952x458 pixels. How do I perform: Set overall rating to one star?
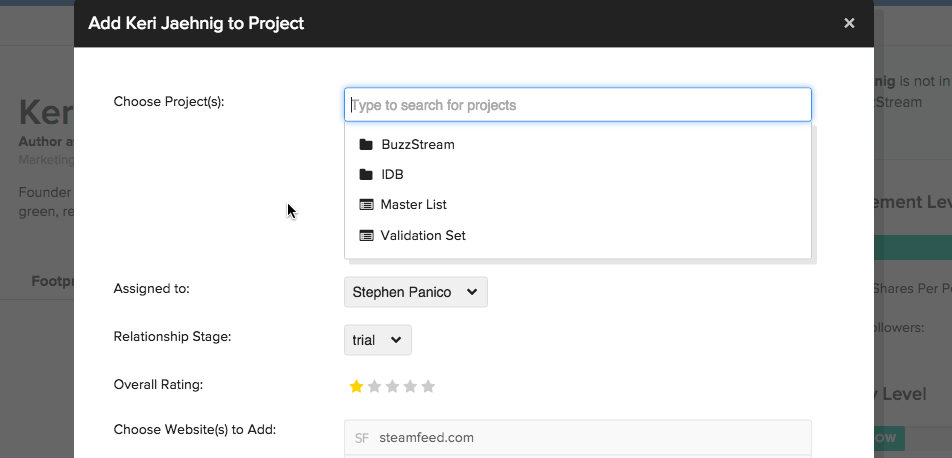point(356,386)
